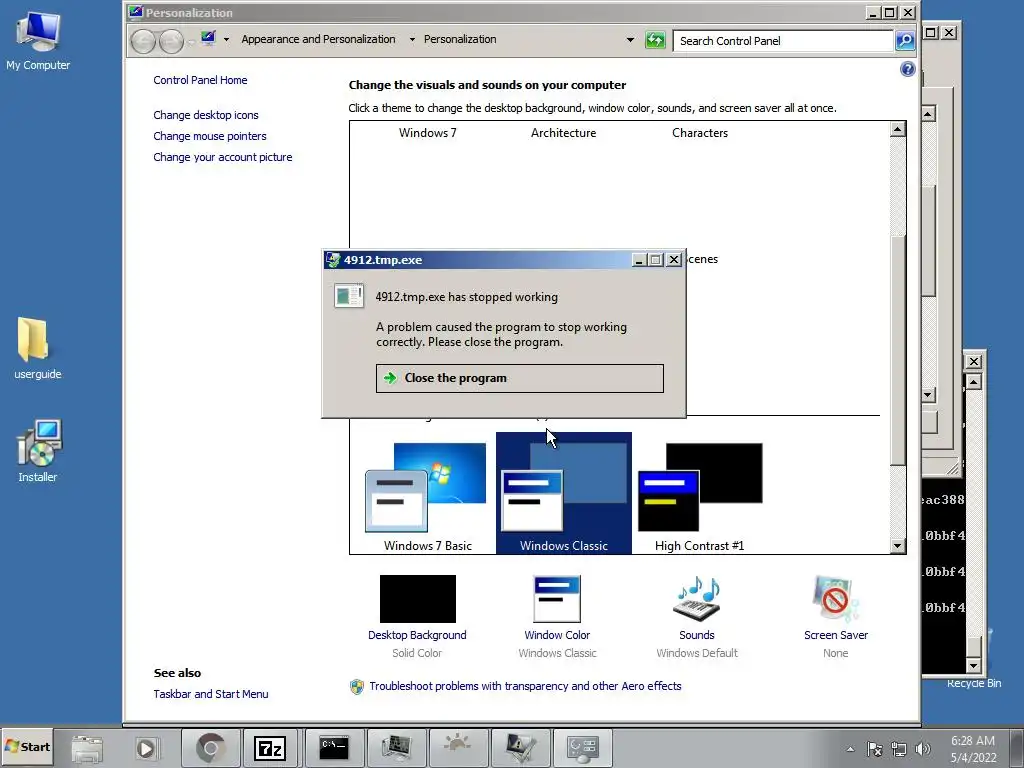Viewport: 1024px width, 768px height.
Task: Click the printer taskbar icon
Action: [87, 748]
